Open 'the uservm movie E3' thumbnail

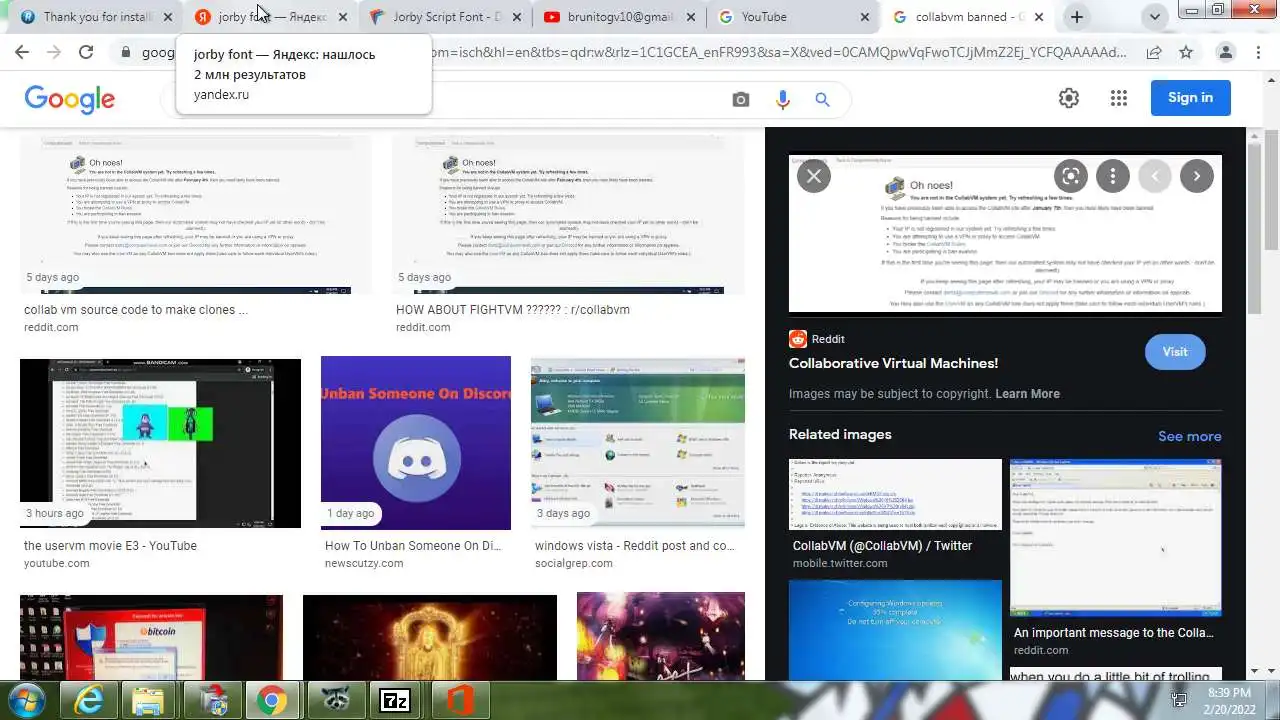click(160, 443)
